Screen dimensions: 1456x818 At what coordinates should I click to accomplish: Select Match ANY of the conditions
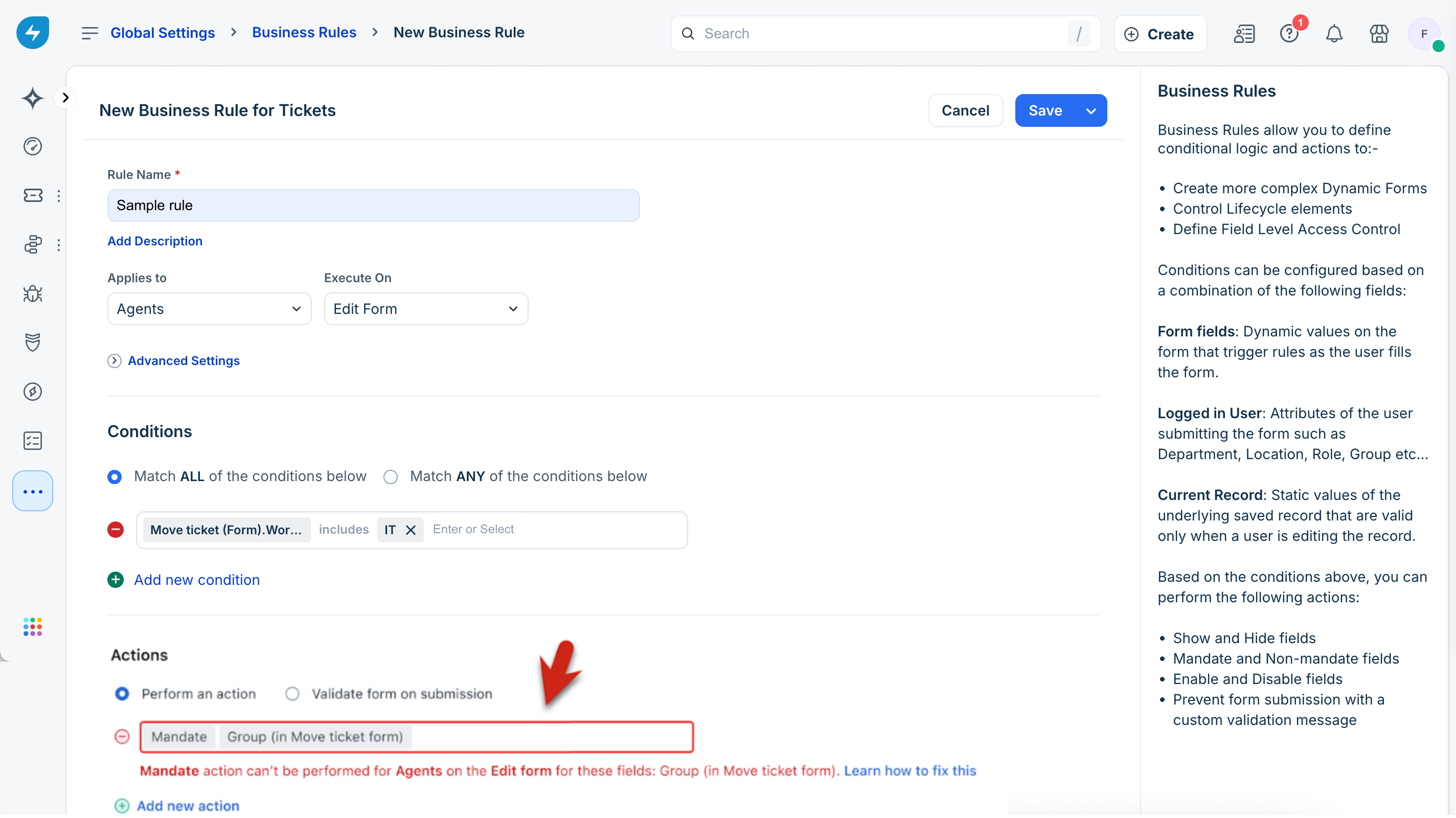click(x=391, y=476)
